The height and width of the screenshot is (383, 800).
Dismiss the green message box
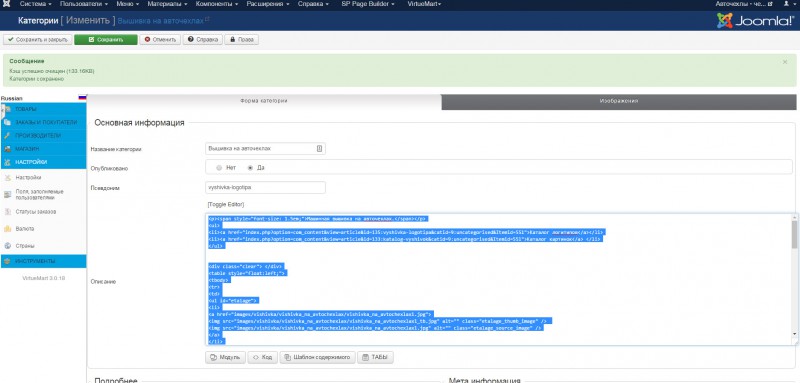785,62
